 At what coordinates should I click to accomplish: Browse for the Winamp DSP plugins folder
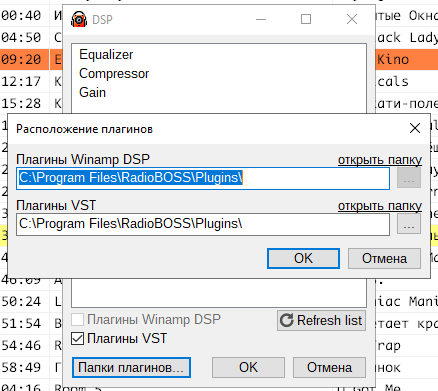pos(409,178)
